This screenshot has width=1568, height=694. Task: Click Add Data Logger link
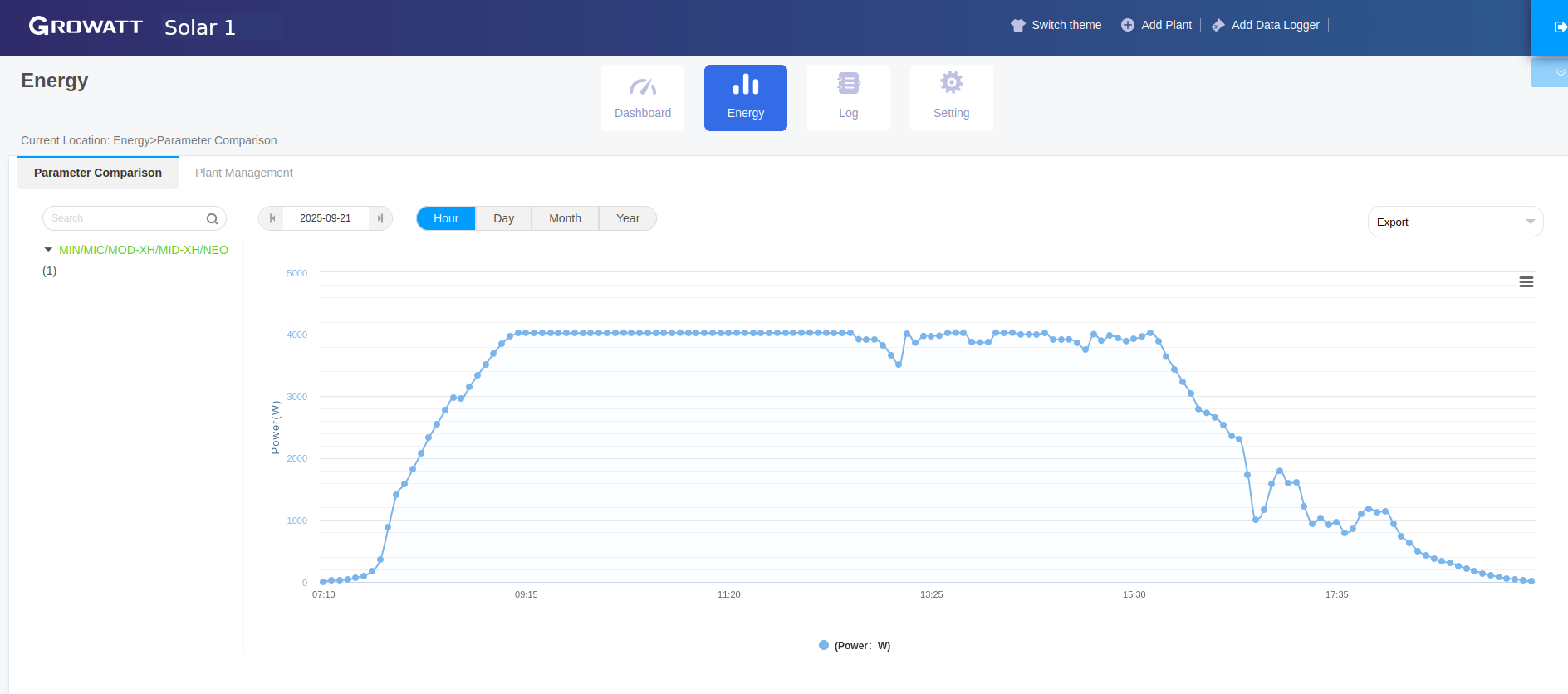point(1276,25)
